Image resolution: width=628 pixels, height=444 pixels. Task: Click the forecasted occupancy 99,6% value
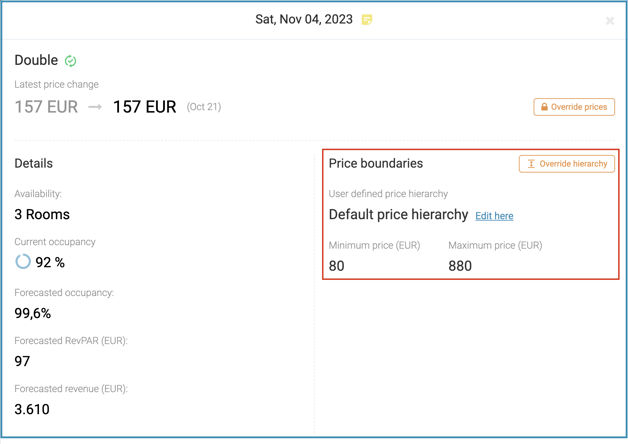pyautogui.click(x=32, y=313)
